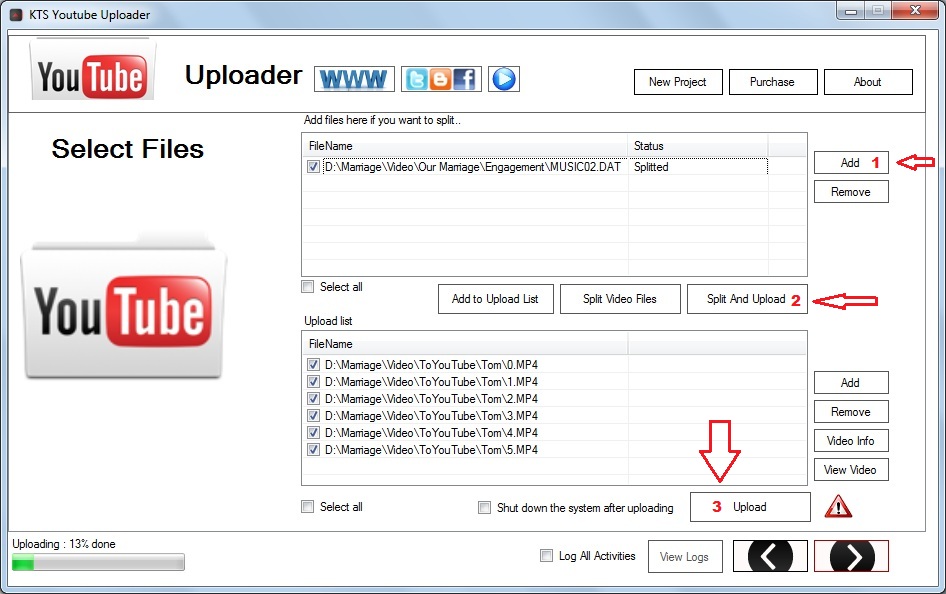Click the upload progress bar

(x=98, y=562)
